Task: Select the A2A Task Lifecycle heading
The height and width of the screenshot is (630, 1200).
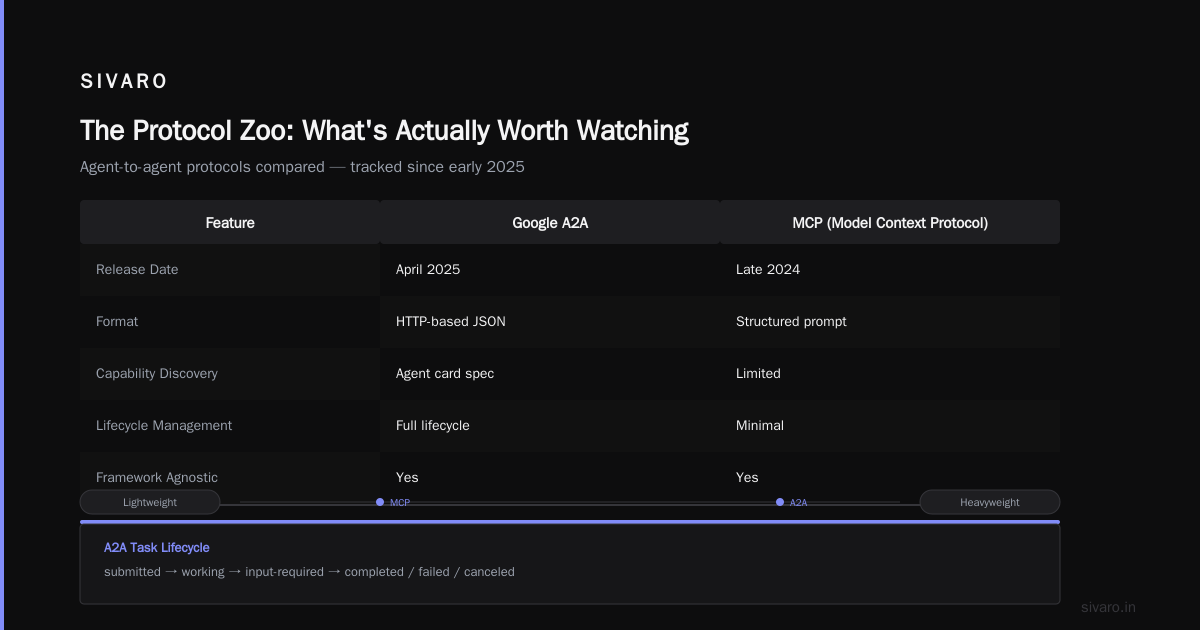Action: pyautogui.click(x=157, y=548)
